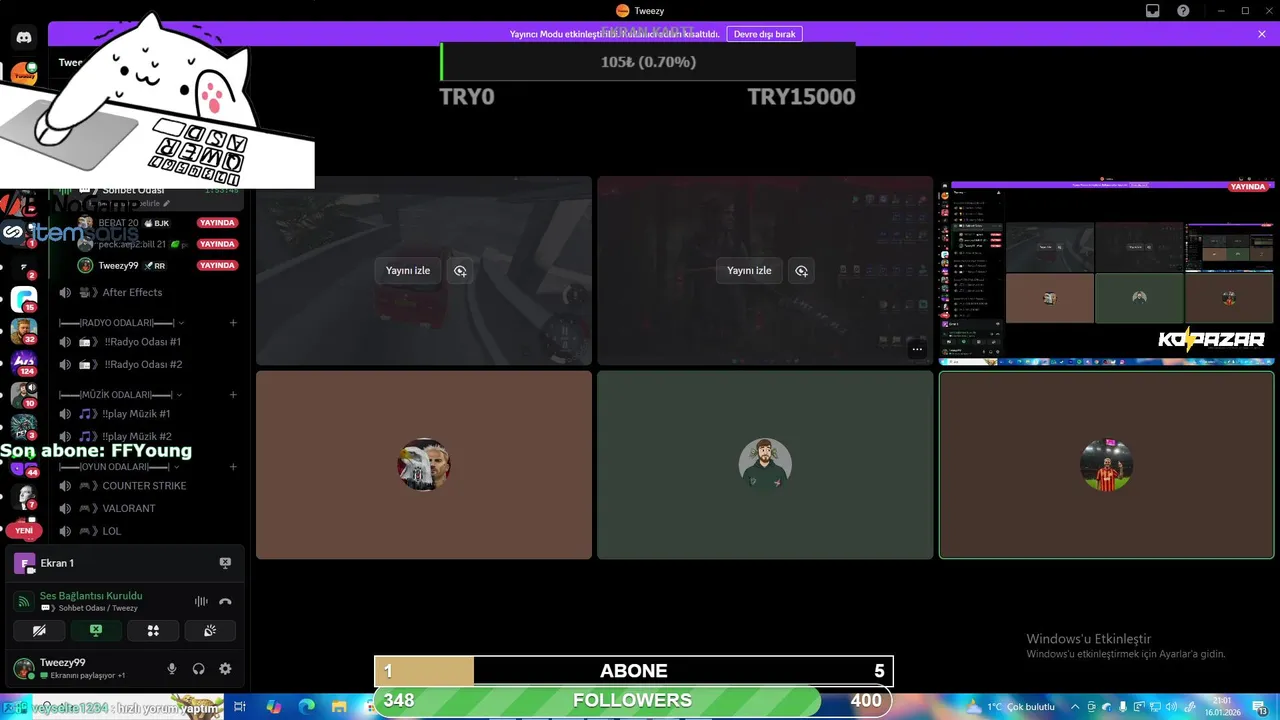
Task: Click Yayını izle on the left stream
Action: pyautogui.click(x=408, y=271)
